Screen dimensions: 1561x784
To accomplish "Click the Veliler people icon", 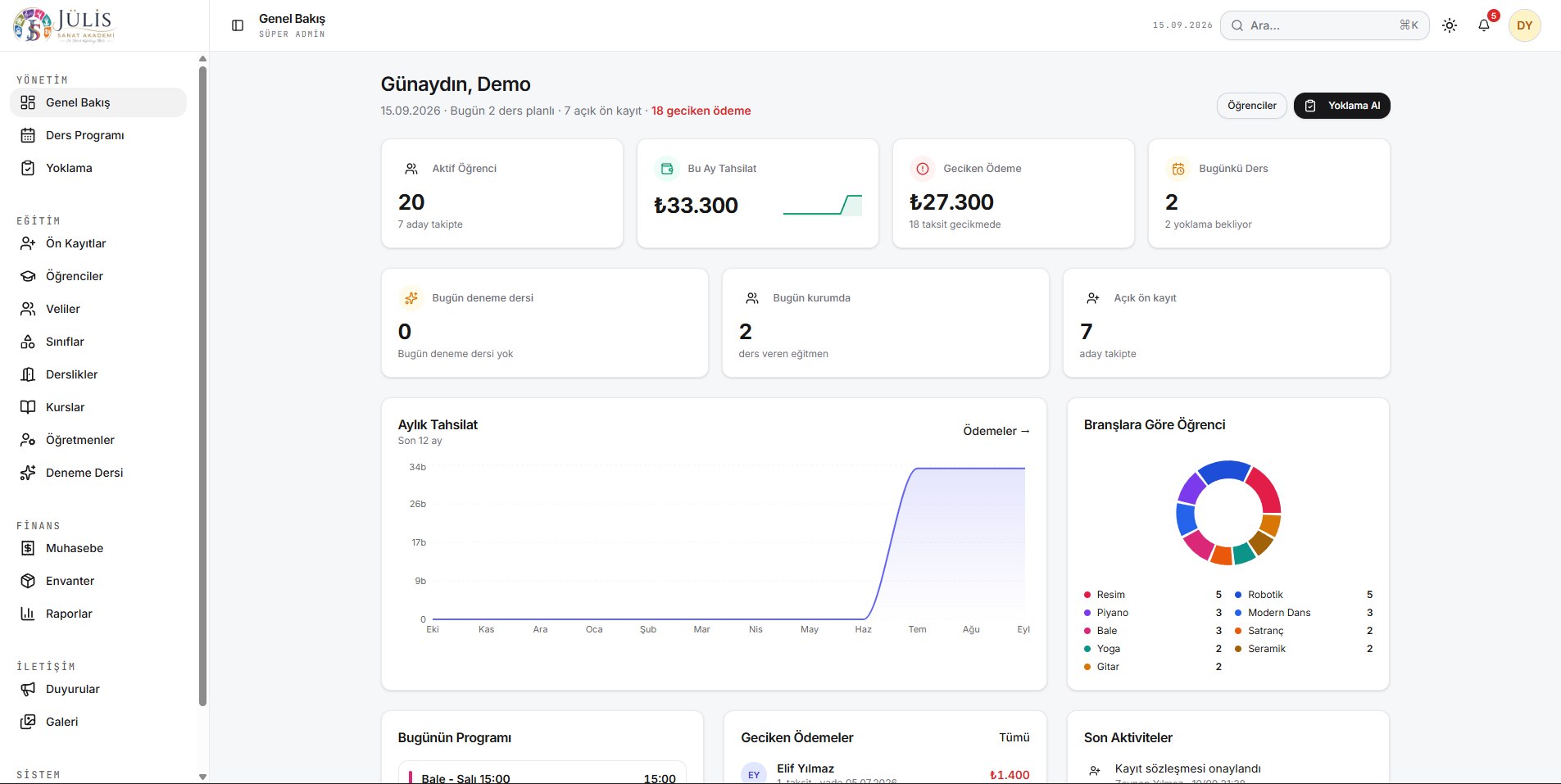I will coord(28,309).
